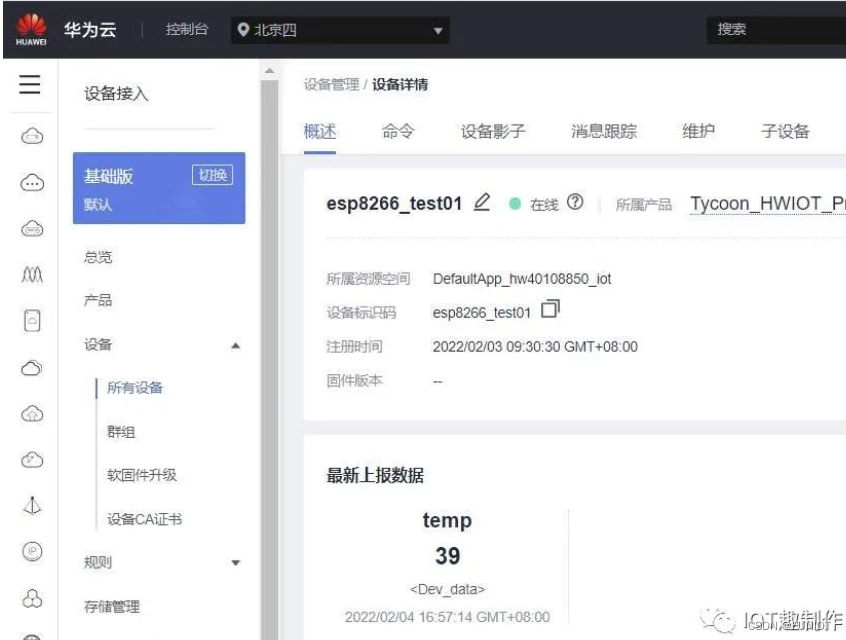The width and height of the screenshot is (846, 640).
Task: Click the 注册时间 value 2022/02/03 09:30:30
Action: click(535, 346)
